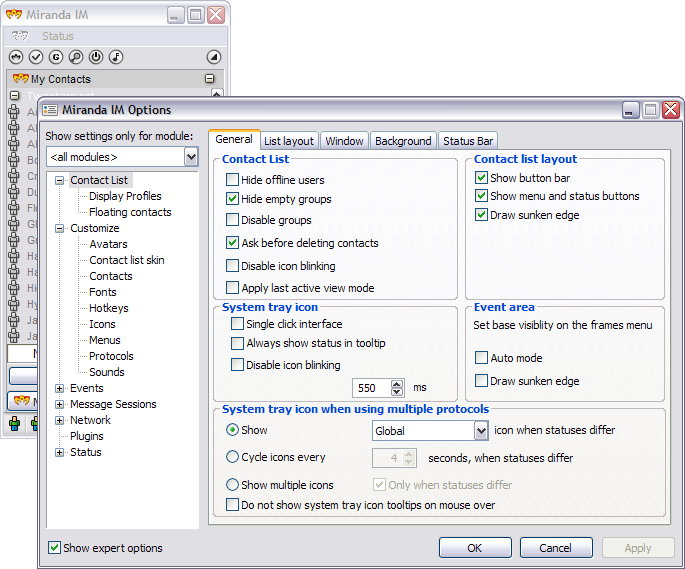This screenshot has width=685, height=569.
Task: Open the module filter dropdown
Action: [191, 156]
